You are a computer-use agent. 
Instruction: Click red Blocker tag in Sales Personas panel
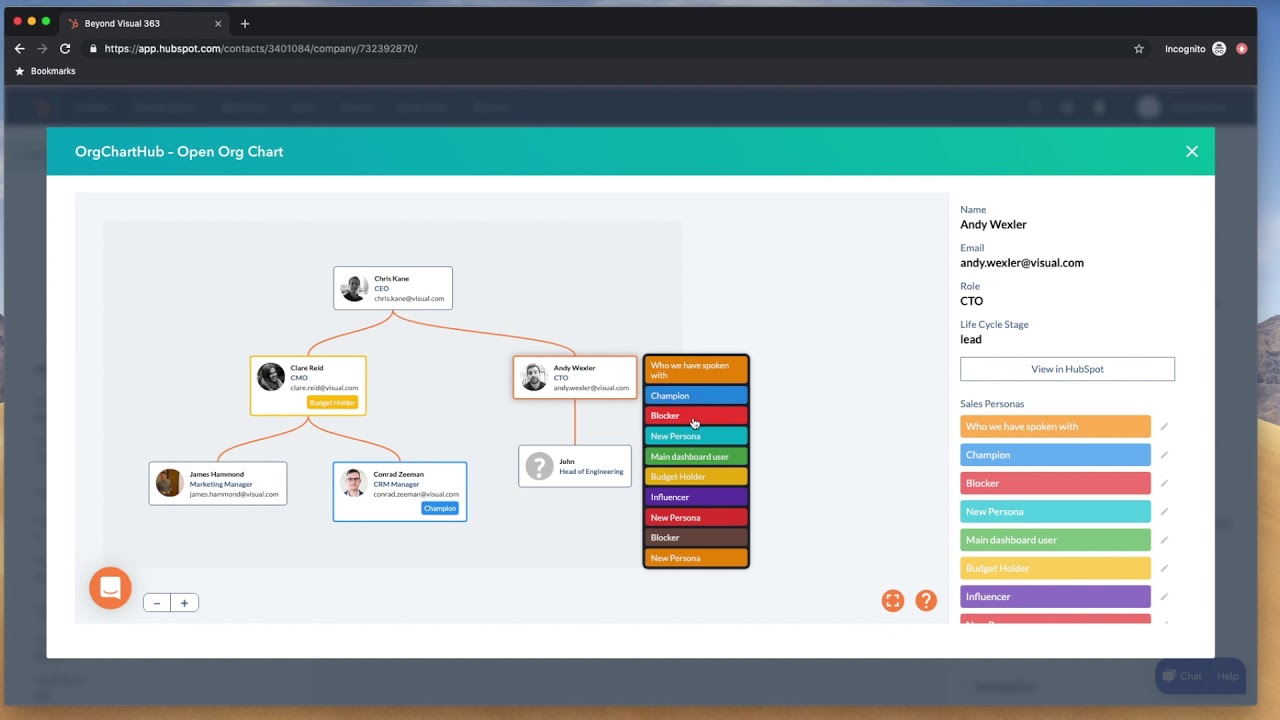(x=1055, y=483)
